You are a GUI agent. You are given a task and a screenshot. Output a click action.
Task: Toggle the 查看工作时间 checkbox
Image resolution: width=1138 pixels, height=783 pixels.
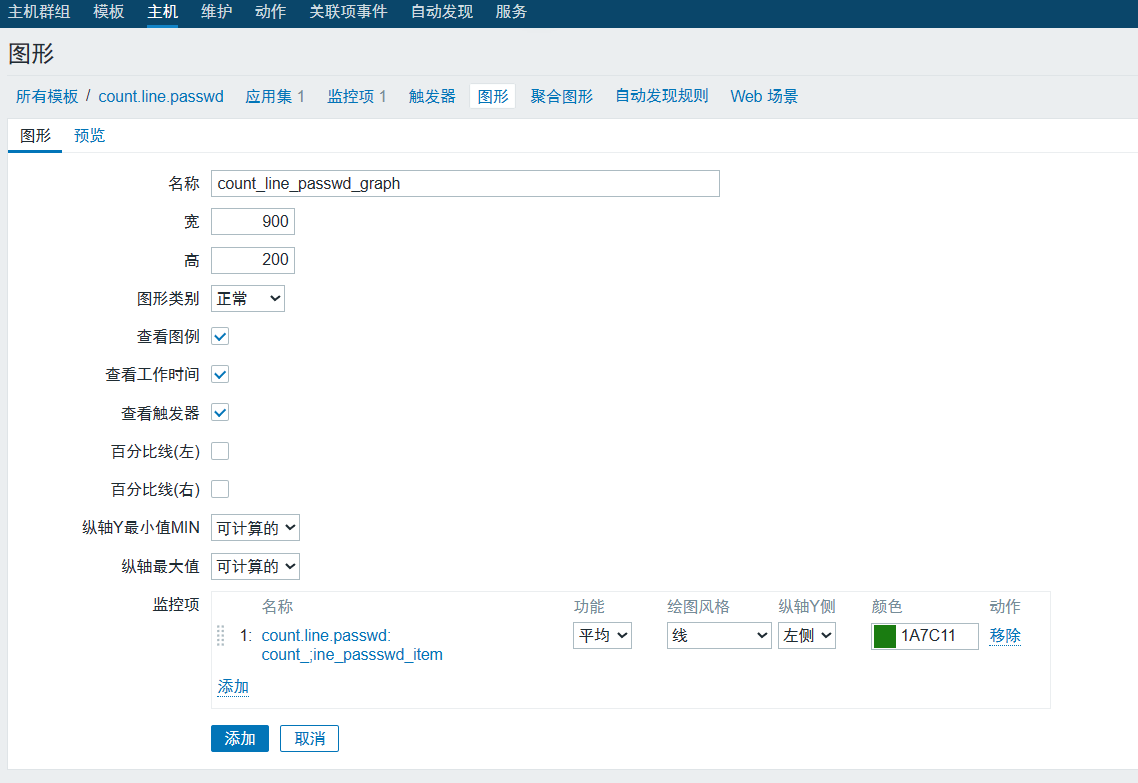(x=220, y=374)
